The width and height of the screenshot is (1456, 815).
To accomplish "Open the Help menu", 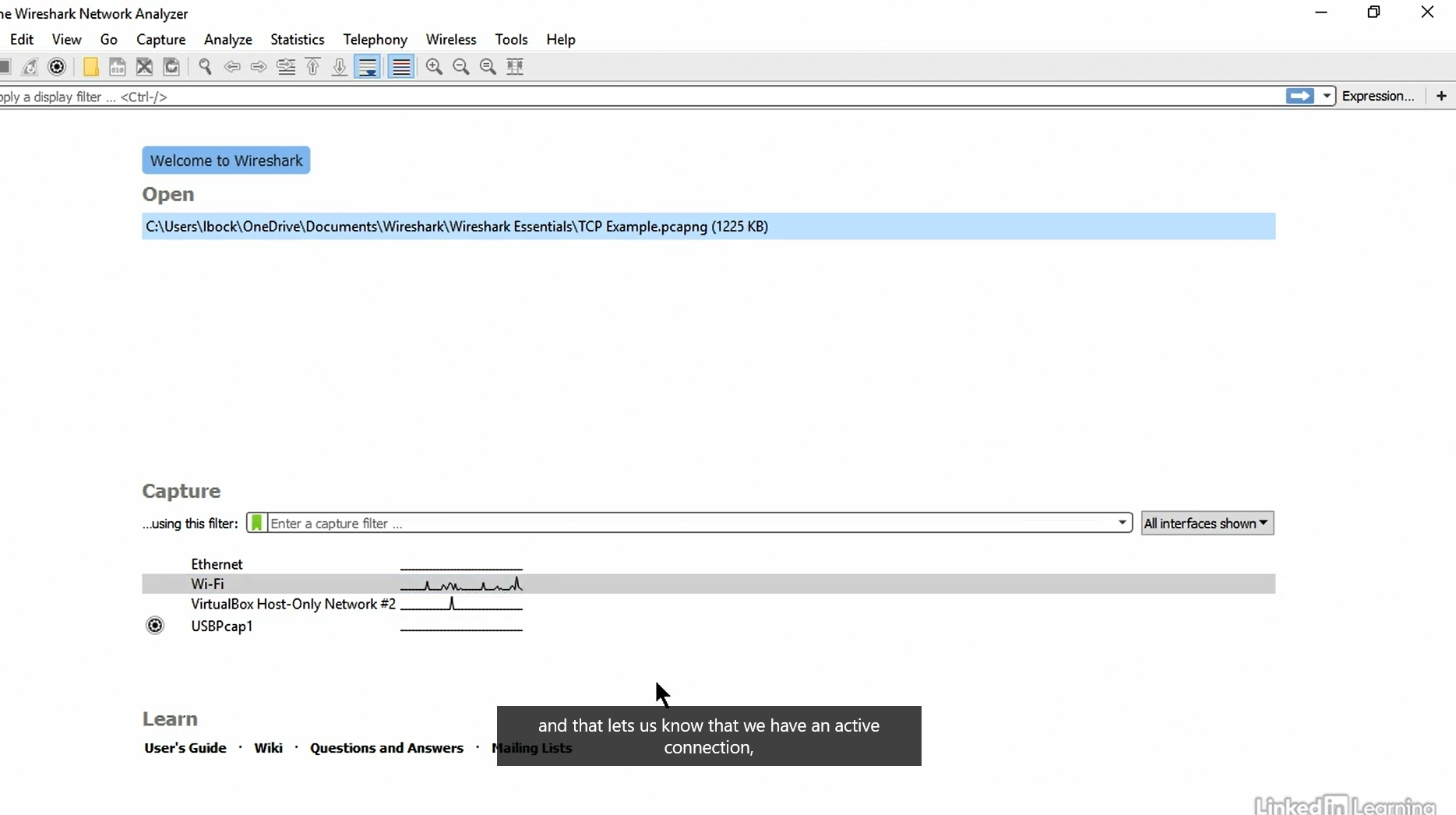I will (x=561, y=39).
